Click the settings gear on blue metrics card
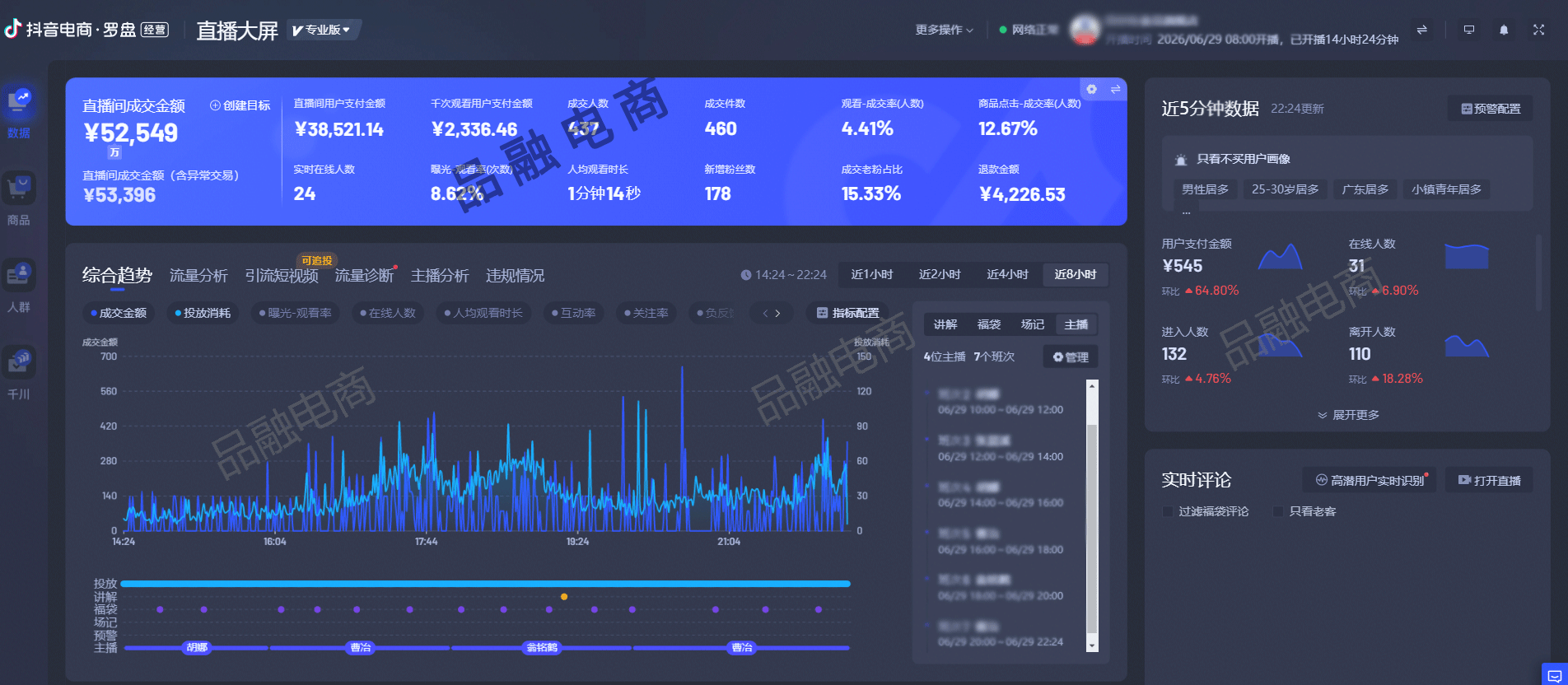 1091,89
